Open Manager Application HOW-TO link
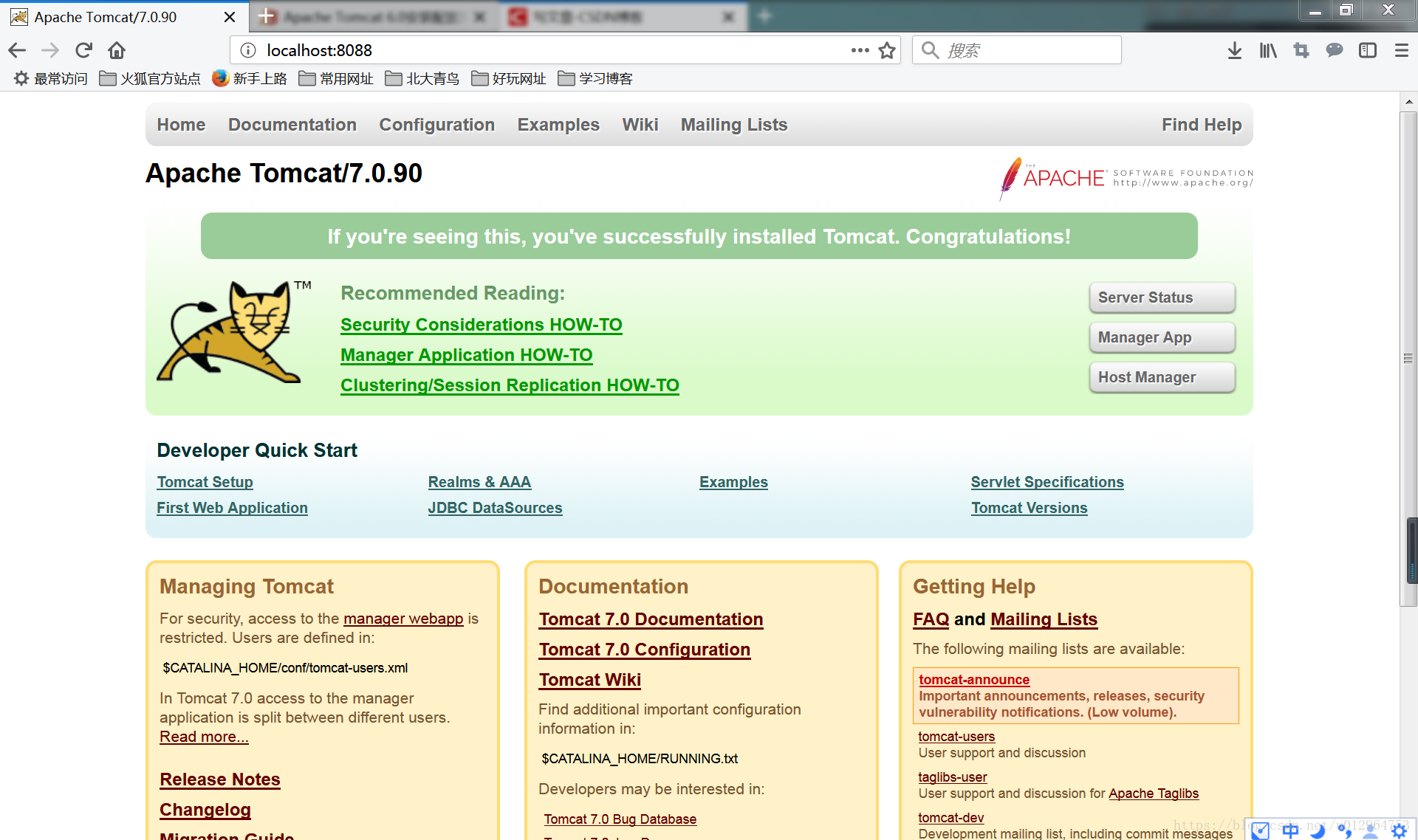The width and height of the screenshot is (1418, 840). pos(467,355)
